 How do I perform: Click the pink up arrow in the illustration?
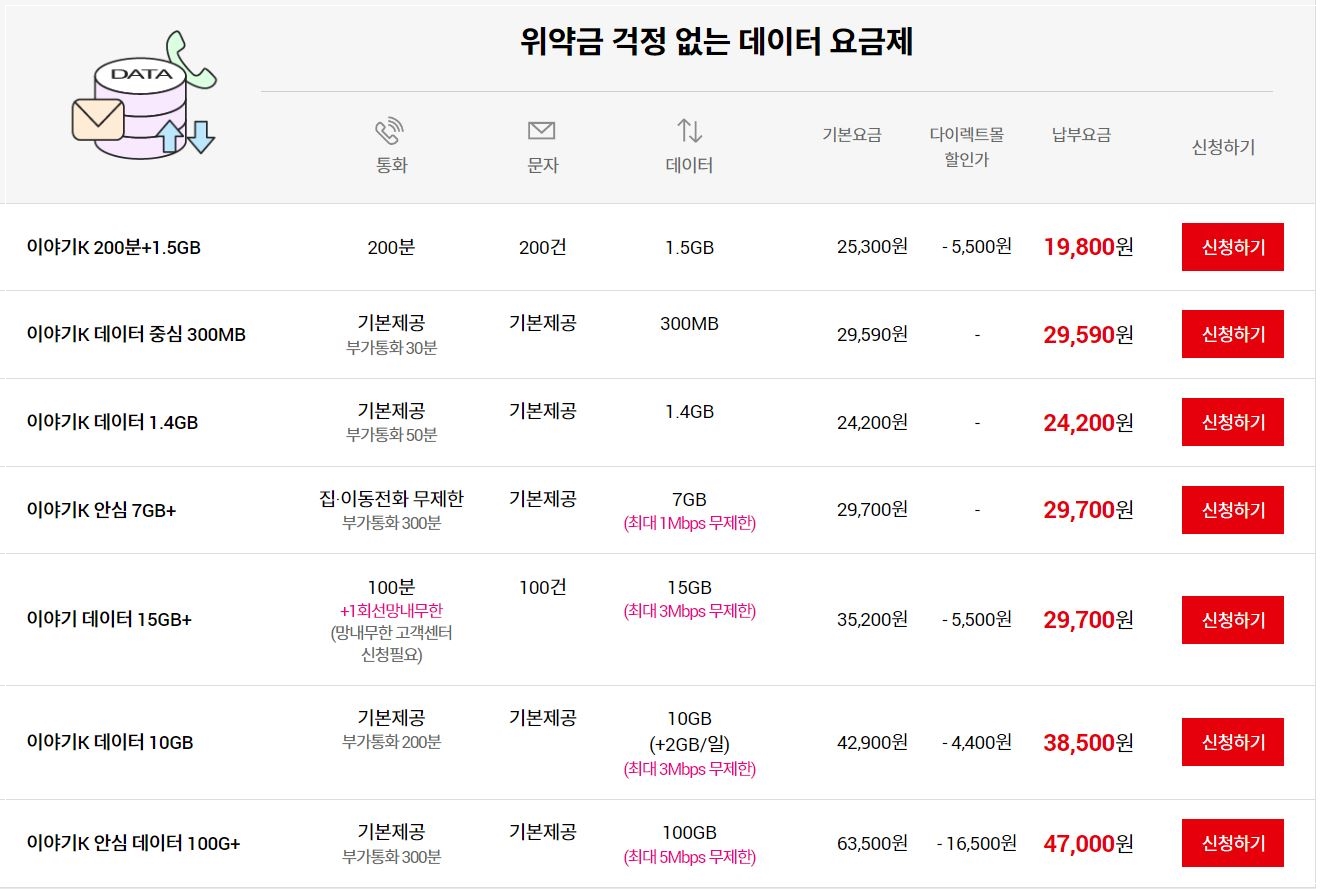click(171, 136)
